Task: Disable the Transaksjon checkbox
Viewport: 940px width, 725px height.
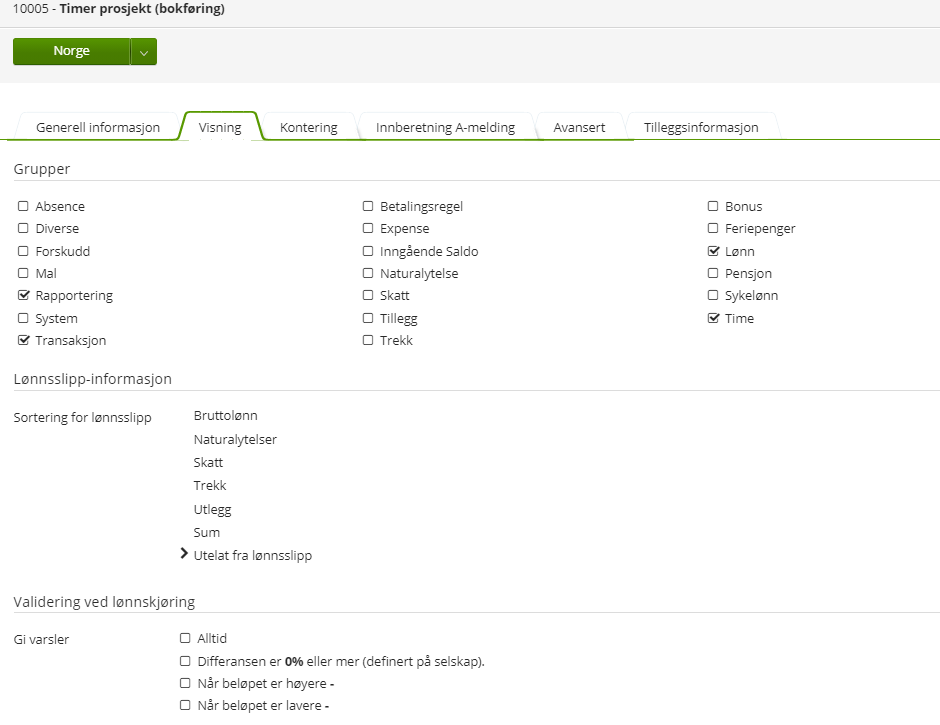Action: pyautogui.click(x=23, y=340)
